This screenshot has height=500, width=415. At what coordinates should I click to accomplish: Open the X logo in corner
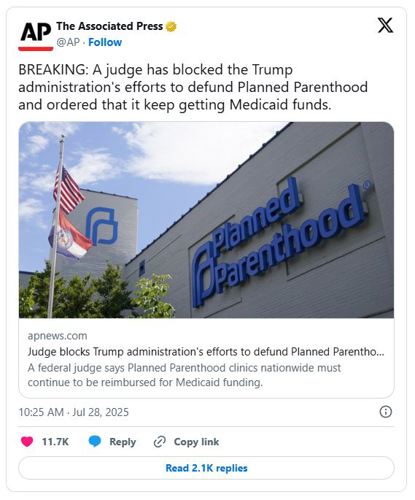coord(385,25)
